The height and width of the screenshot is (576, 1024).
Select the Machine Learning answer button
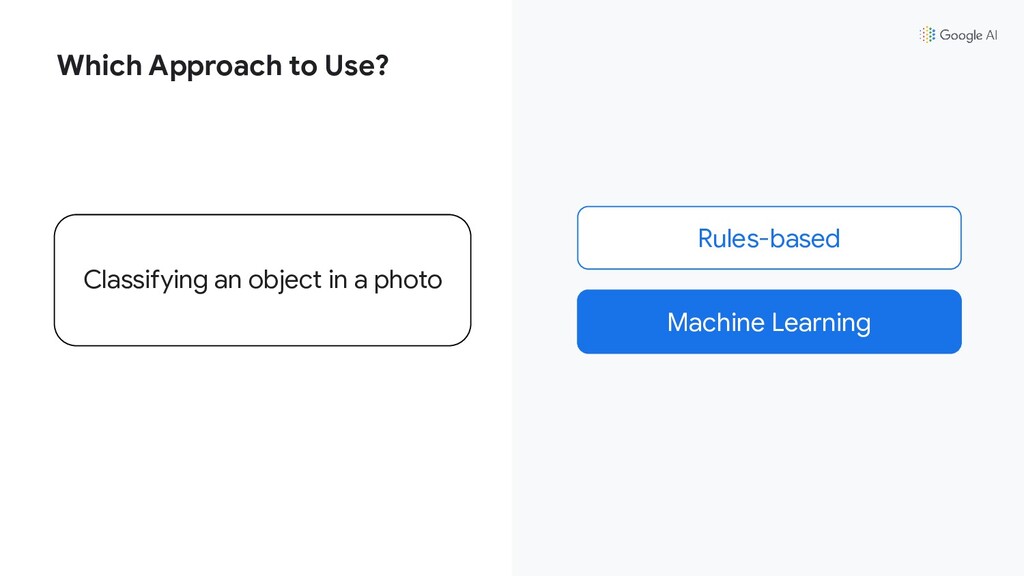point(769,322)
